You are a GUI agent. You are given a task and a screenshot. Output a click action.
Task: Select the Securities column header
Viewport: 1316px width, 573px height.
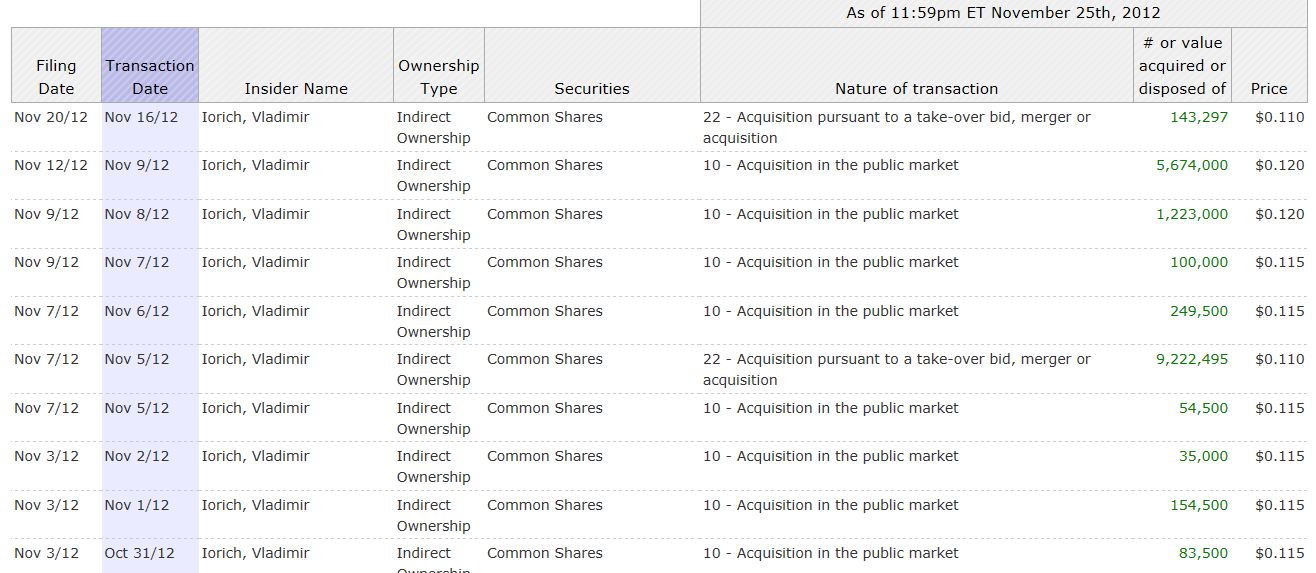point(592,88)
